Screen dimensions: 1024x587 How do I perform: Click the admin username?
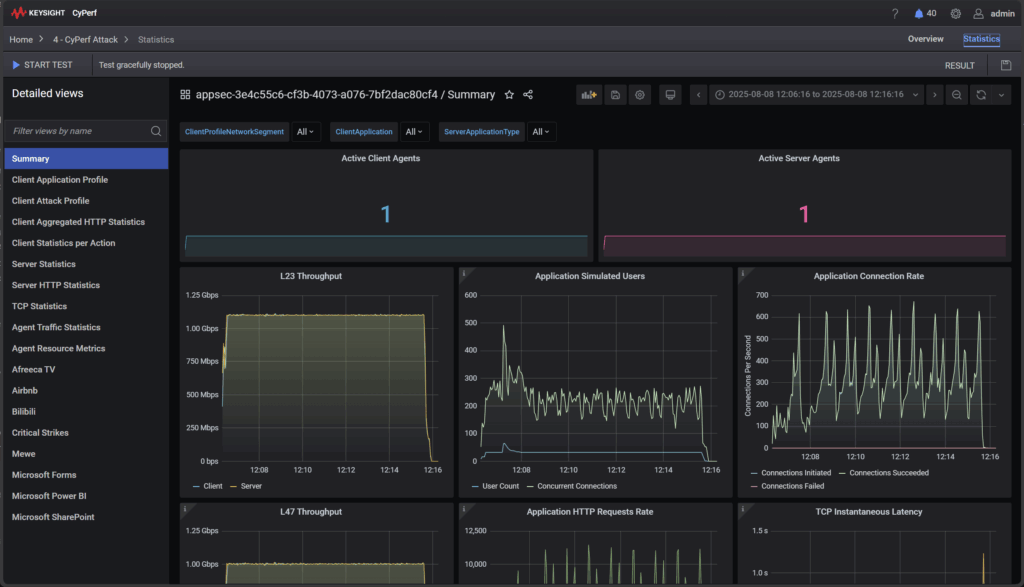[x=1002, y=14]
